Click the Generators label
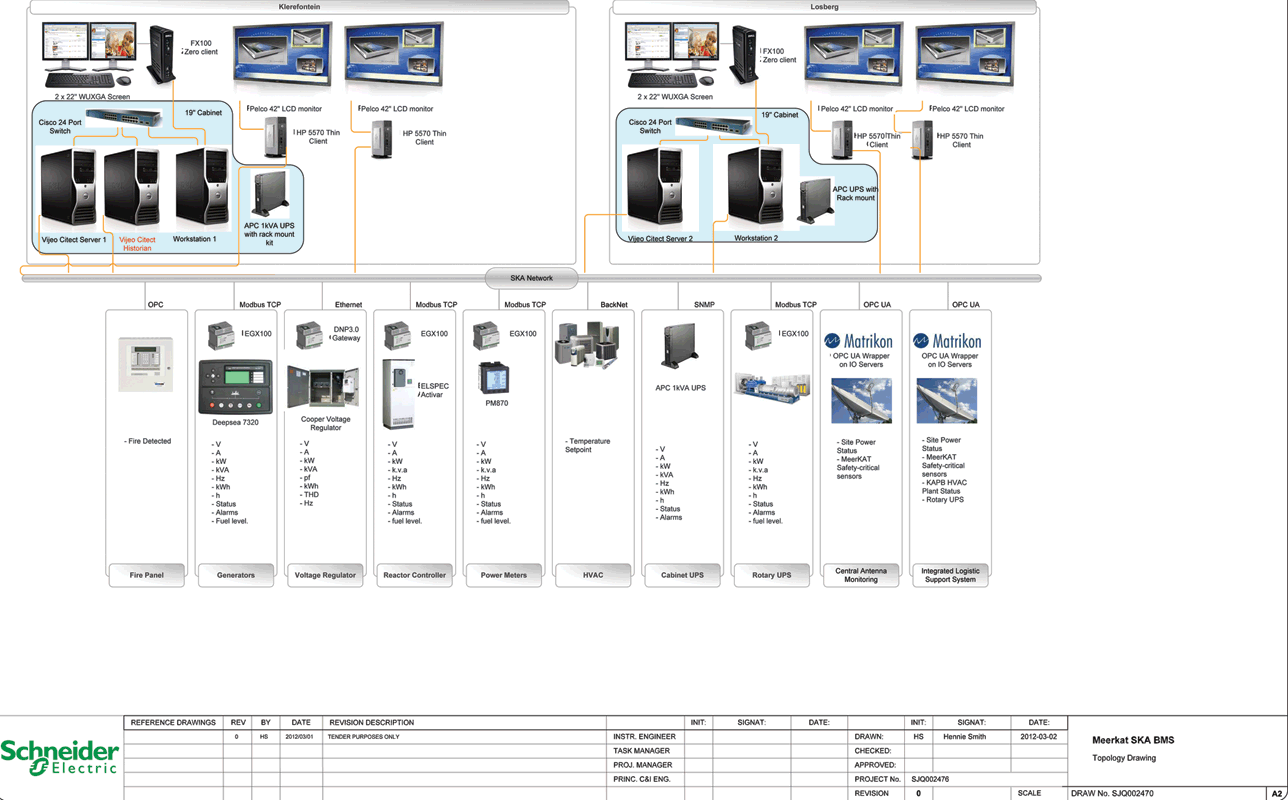The width and height of the screenshot is (1288, 800). click(236, 575)
